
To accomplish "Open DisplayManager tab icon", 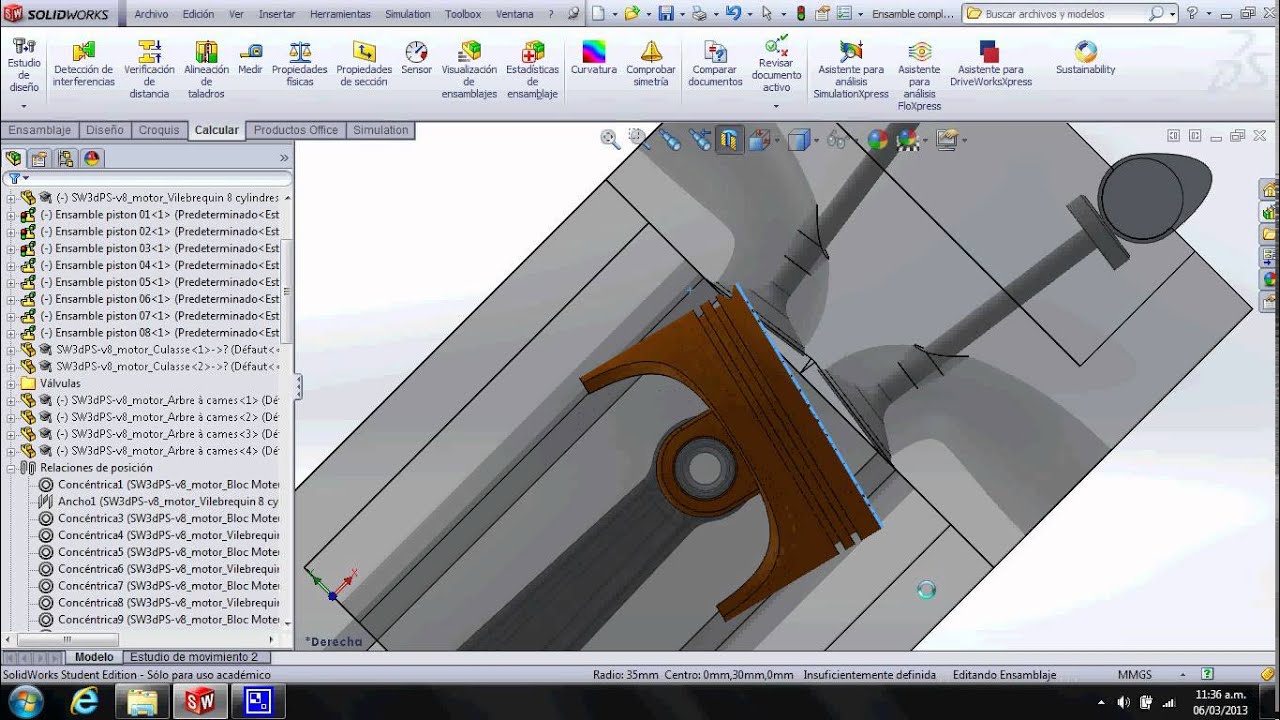I will coord(92,158).
